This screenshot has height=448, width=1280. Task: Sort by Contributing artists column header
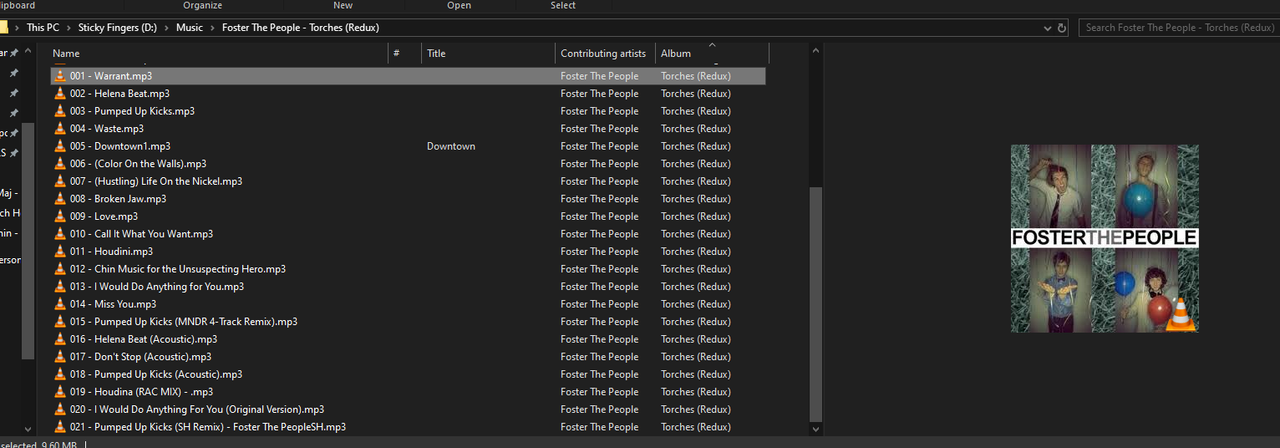pos(605,54)
